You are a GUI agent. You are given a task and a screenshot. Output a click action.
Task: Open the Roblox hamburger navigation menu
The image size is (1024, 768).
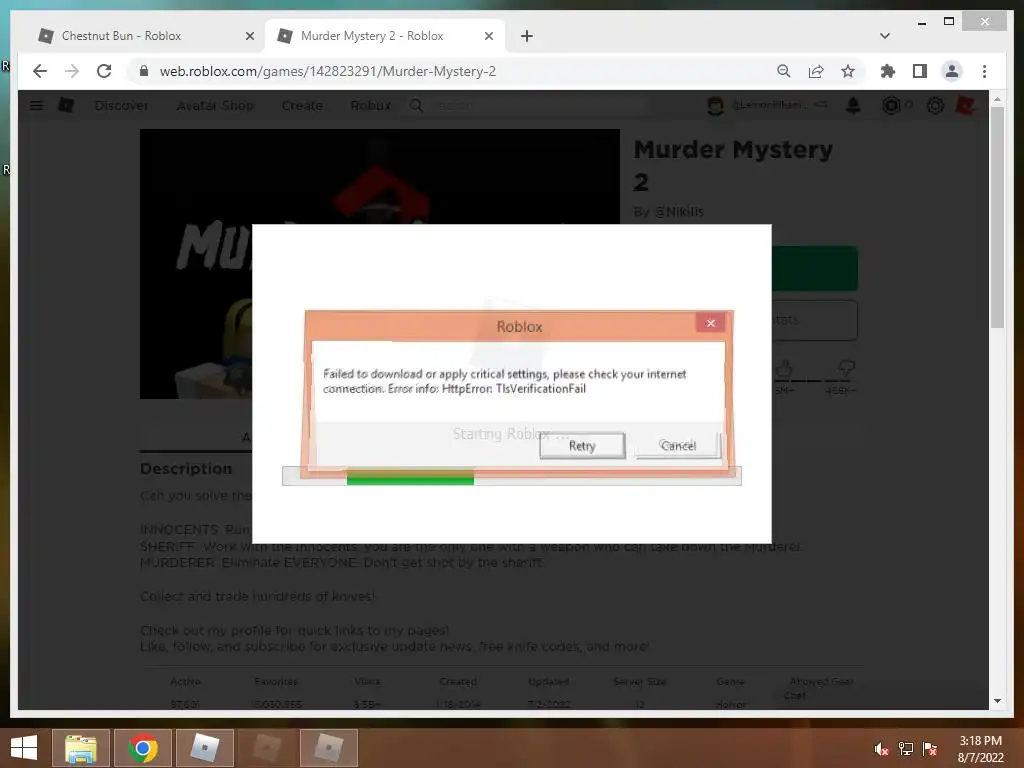(37, 105)
